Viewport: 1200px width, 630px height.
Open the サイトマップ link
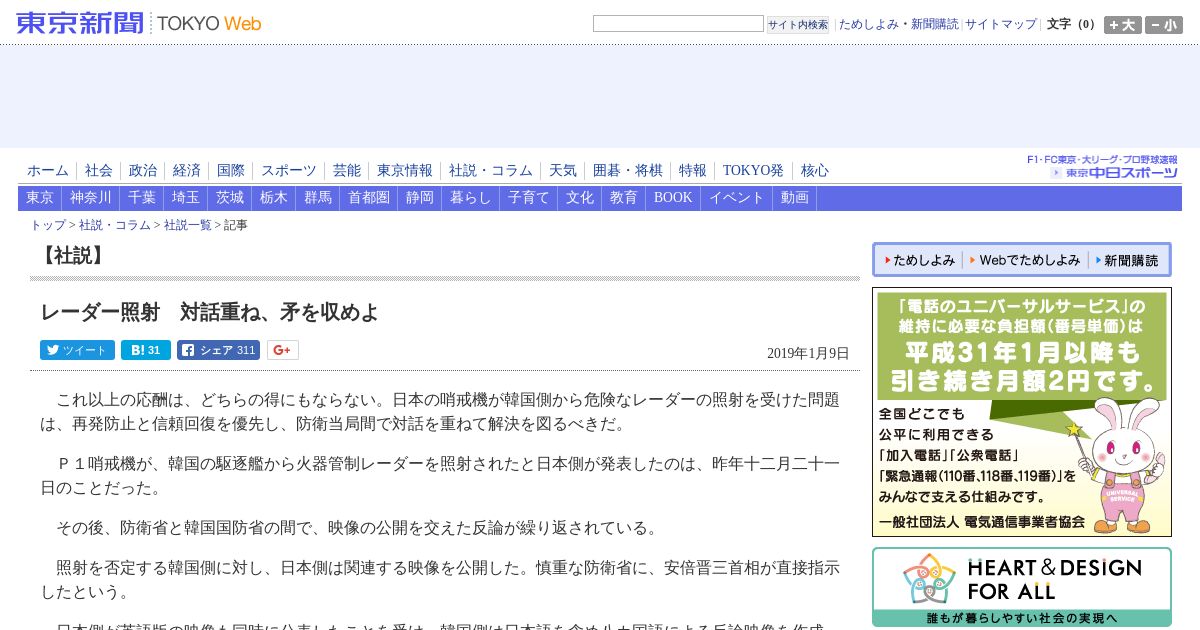(1001, 24)
